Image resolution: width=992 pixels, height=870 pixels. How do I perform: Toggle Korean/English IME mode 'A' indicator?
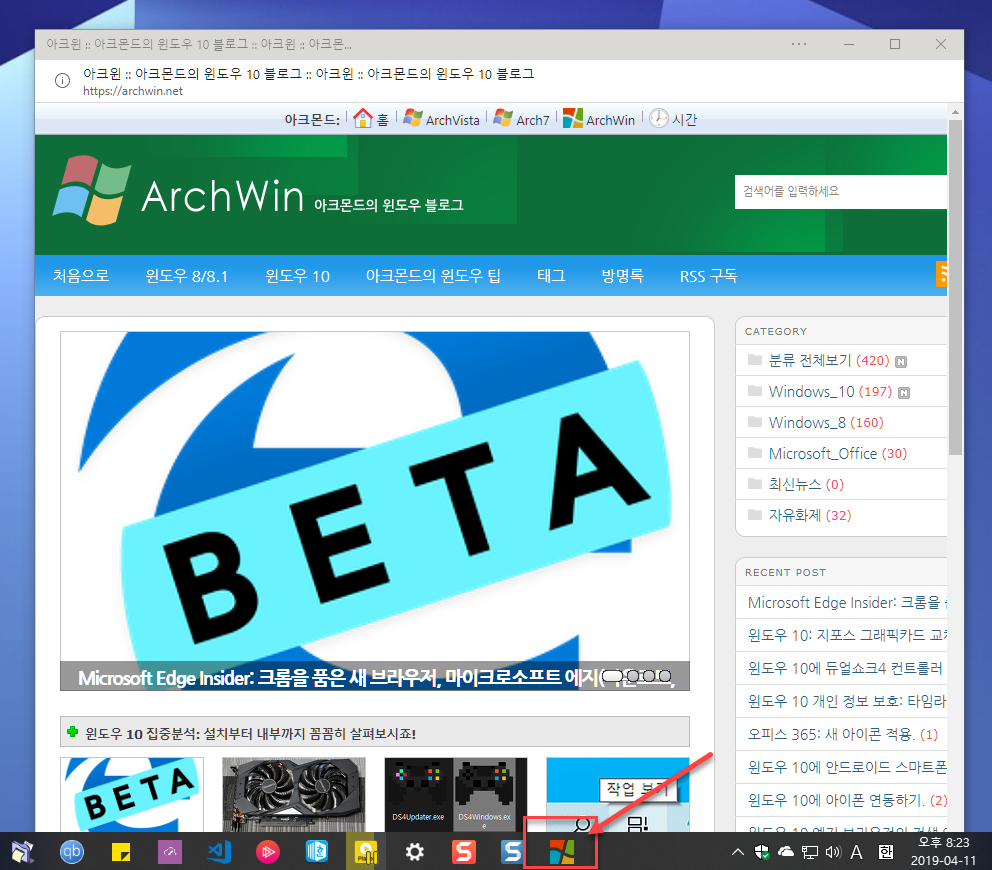(857, 852)
